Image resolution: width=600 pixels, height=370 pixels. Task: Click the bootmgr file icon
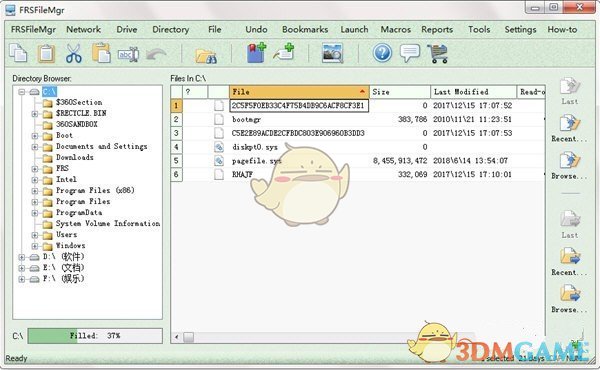point(219,119)
